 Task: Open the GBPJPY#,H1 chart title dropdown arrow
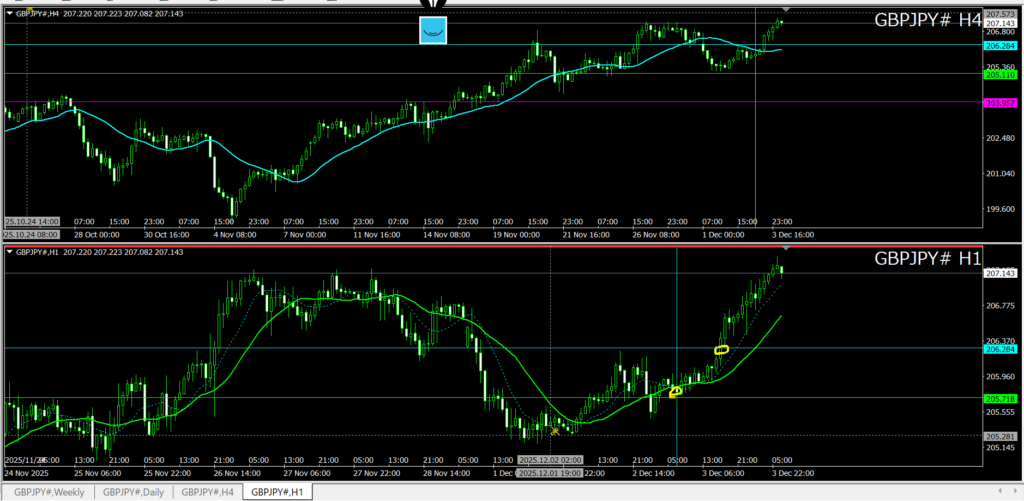(10, 252)
